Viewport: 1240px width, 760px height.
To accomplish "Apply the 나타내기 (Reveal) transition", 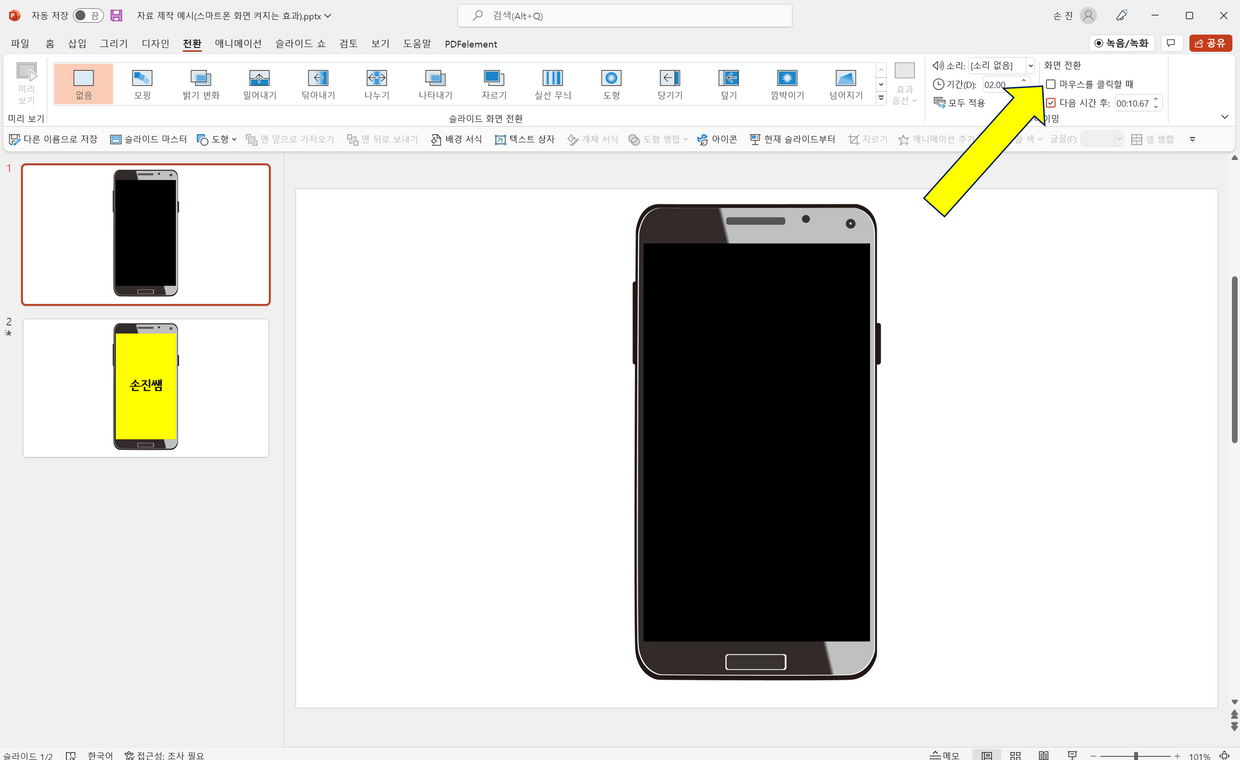I will [x=435, y=83].
